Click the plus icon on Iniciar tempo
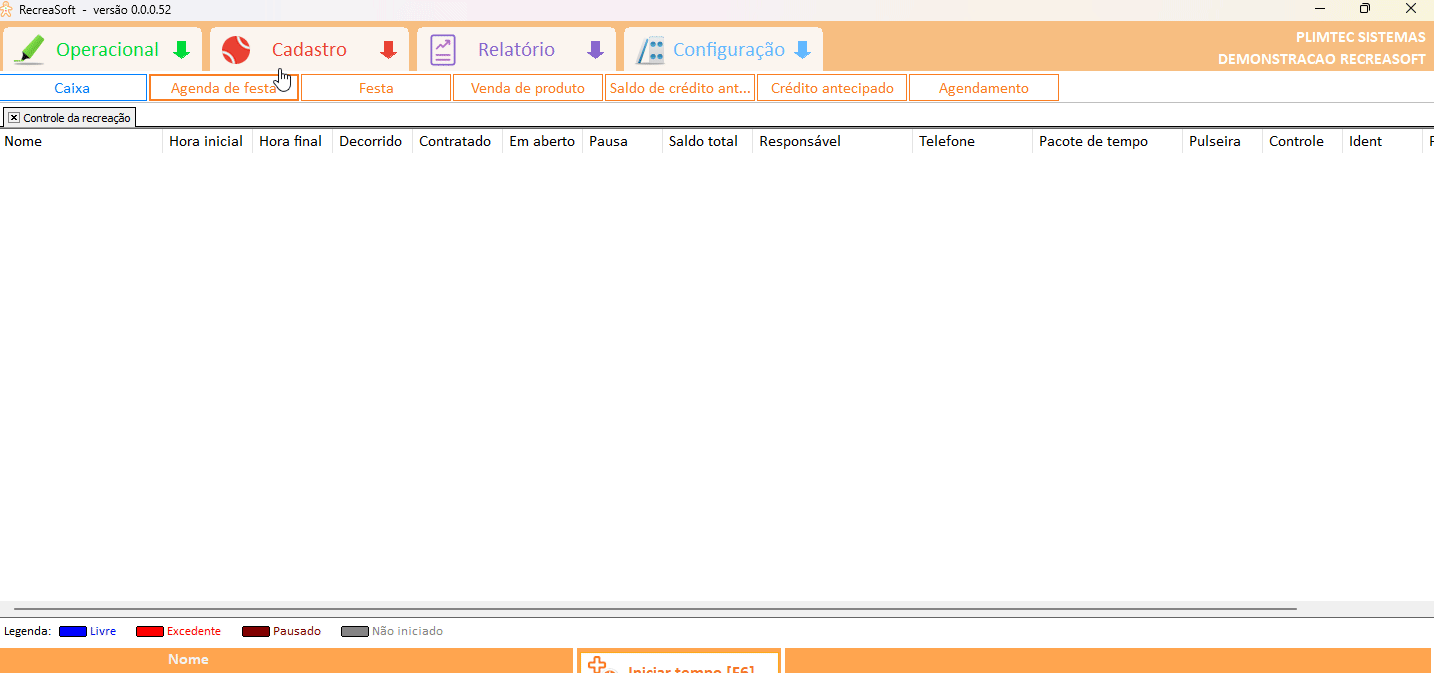The image size is (1434, 673). click(598, 665)
